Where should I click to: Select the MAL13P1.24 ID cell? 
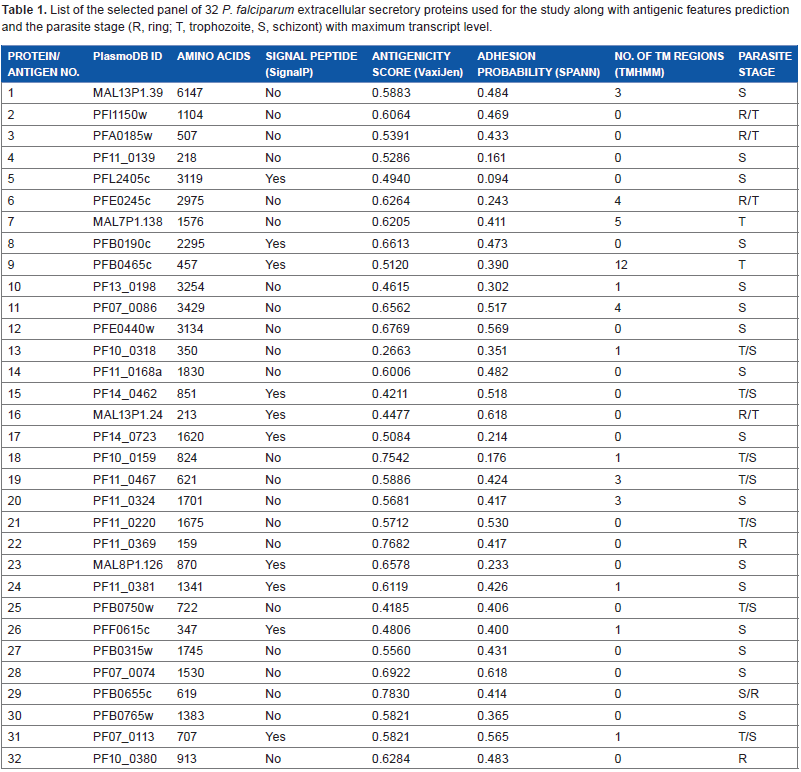pyautogui.click(x=127, y=415)
